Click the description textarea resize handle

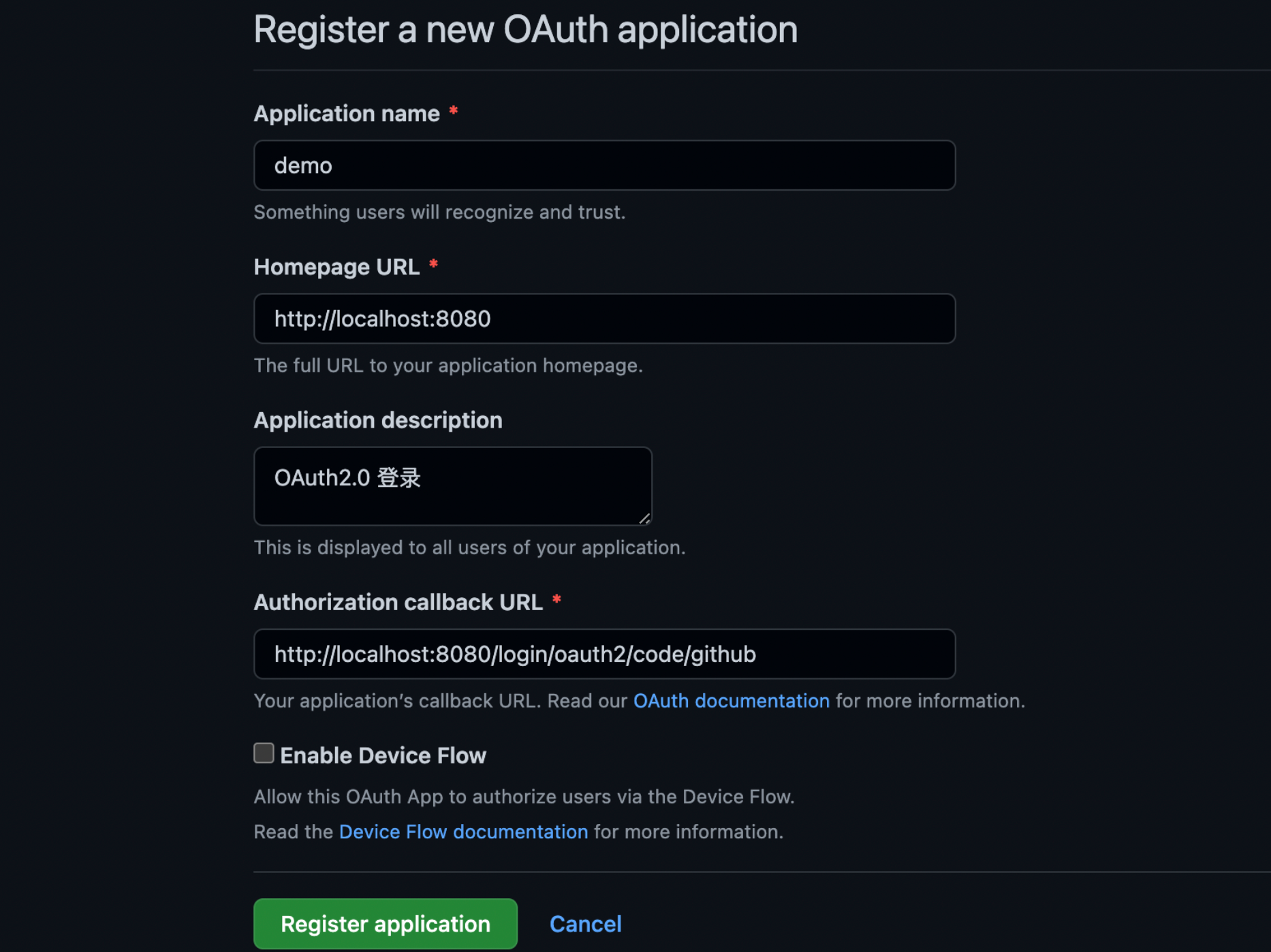pyautogui.click(x=644, y=518)
